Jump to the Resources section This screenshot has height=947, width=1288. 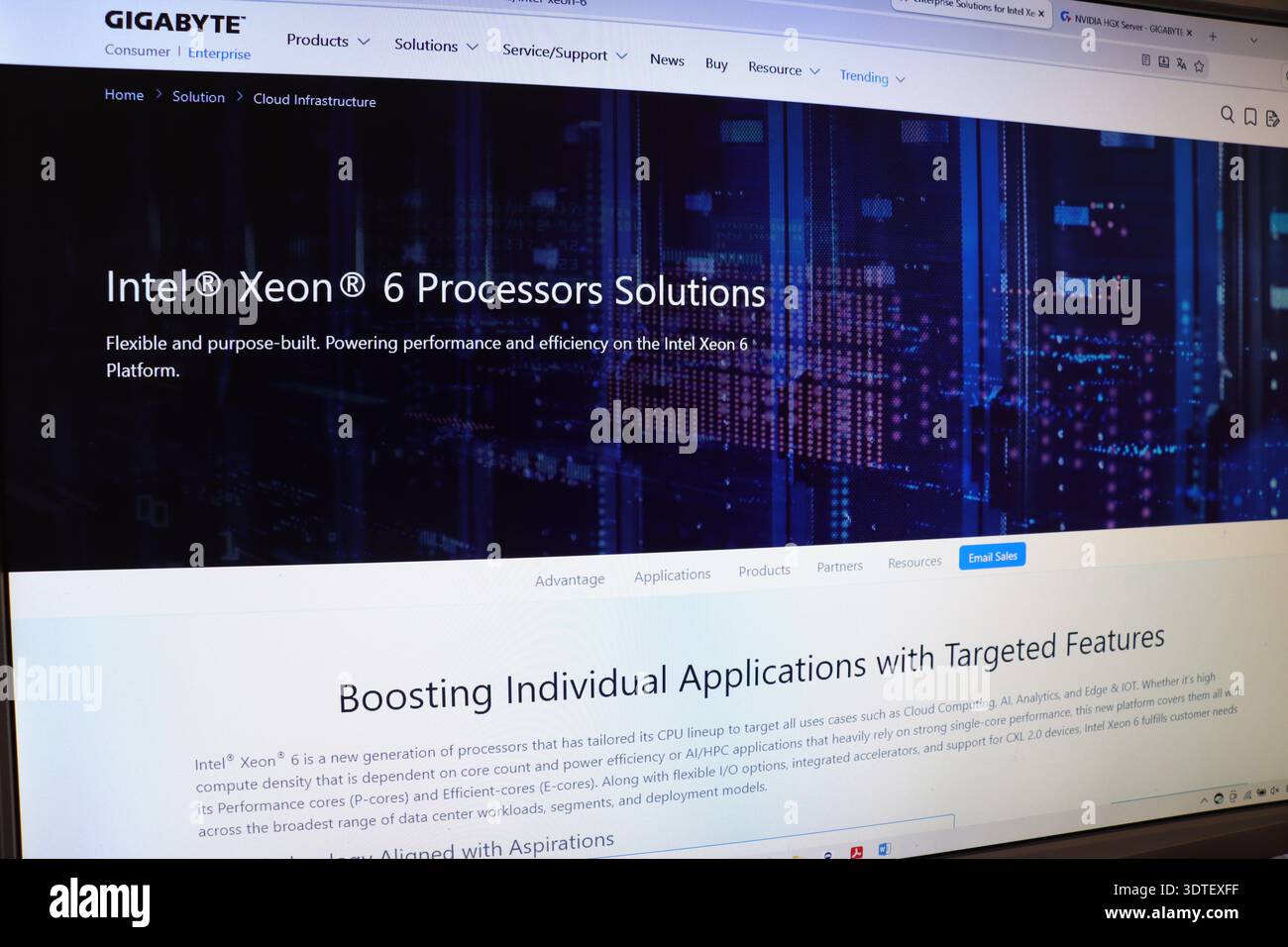(x=914, y=562)
